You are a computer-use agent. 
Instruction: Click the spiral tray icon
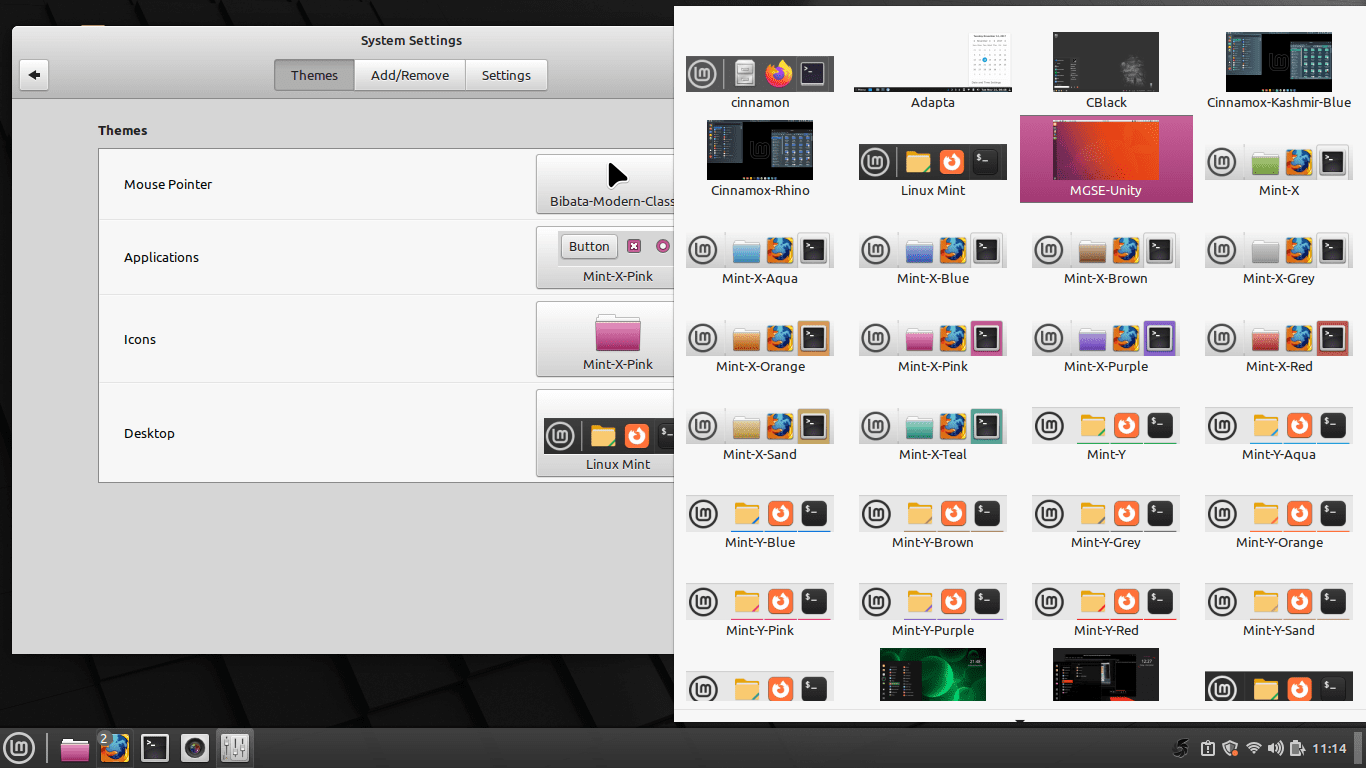click(x=1181, y=748)
